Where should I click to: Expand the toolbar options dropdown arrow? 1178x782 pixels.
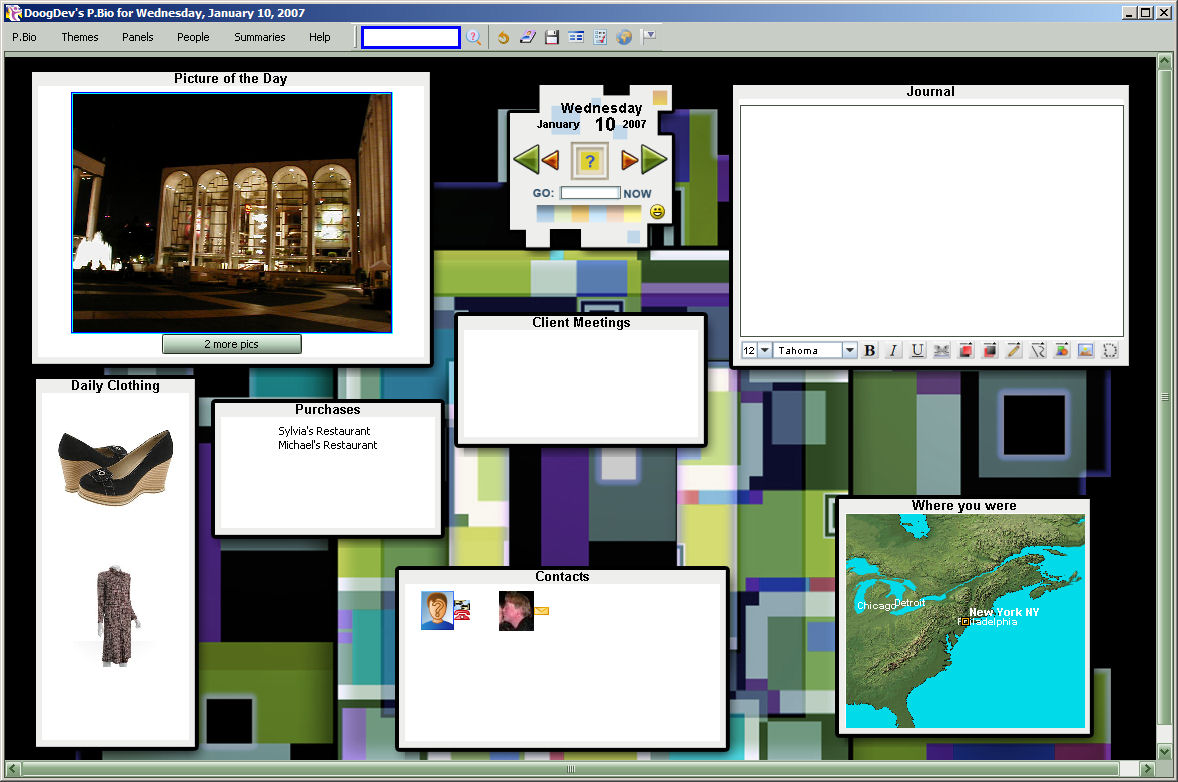(x=649, y=36)
